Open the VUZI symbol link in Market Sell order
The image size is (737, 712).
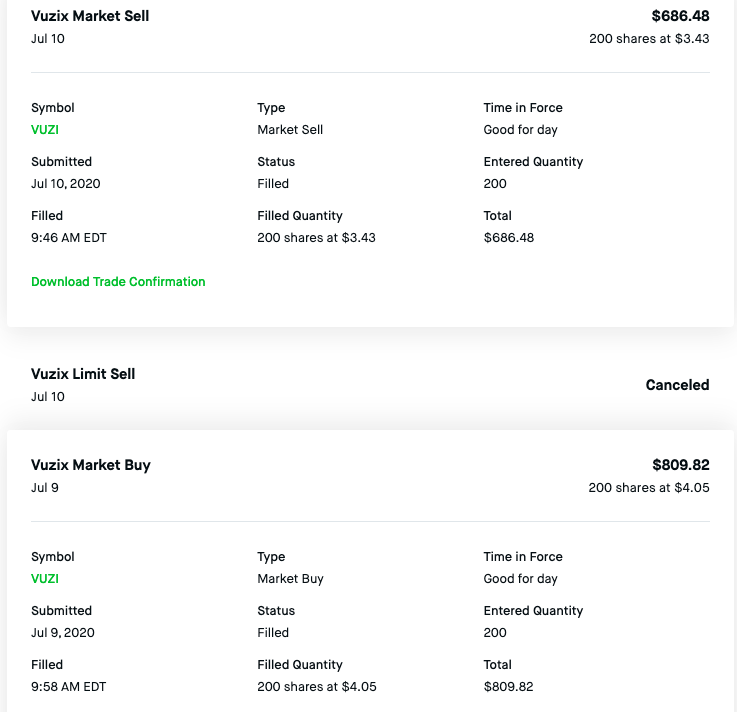coord(45,130)
